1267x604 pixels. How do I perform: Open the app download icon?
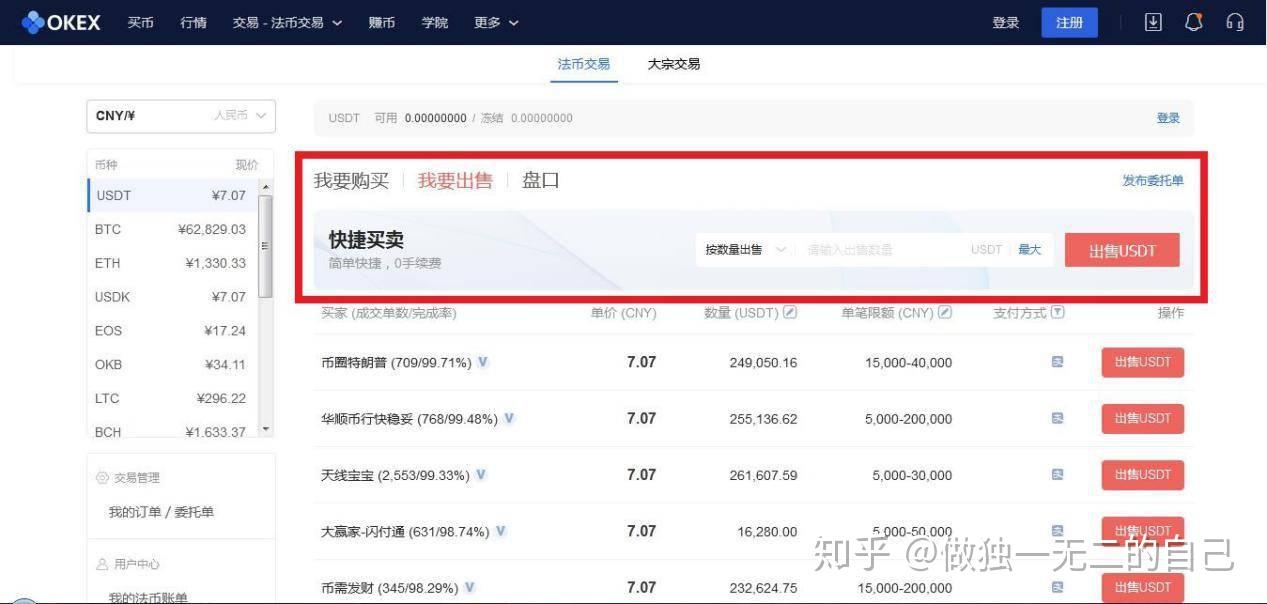coord(1153,22)
